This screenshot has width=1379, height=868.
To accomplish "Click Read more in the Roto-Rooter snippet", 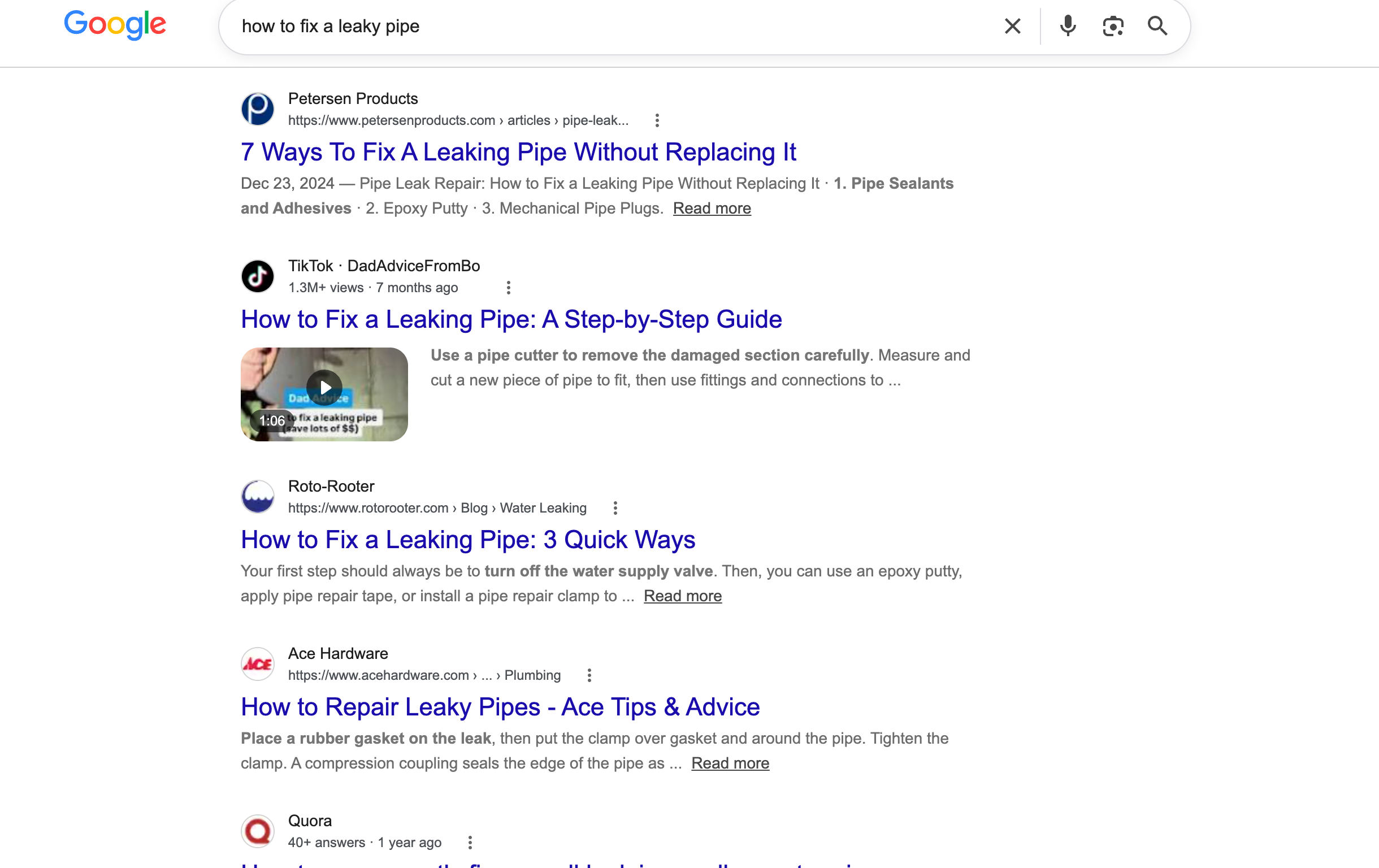I will coord(683,596).
